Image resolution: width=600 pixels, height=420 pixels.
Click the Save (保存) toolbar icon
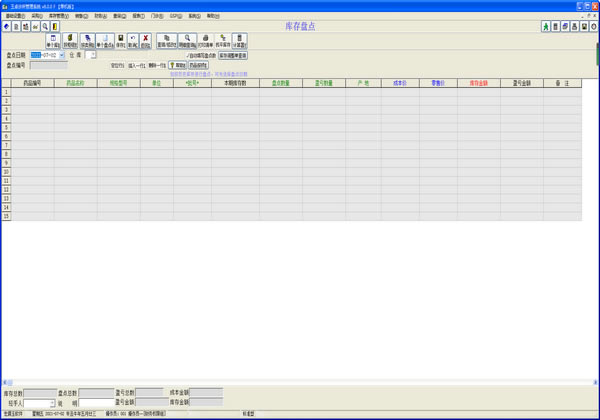pyautogui.click(x=120, y=41)
